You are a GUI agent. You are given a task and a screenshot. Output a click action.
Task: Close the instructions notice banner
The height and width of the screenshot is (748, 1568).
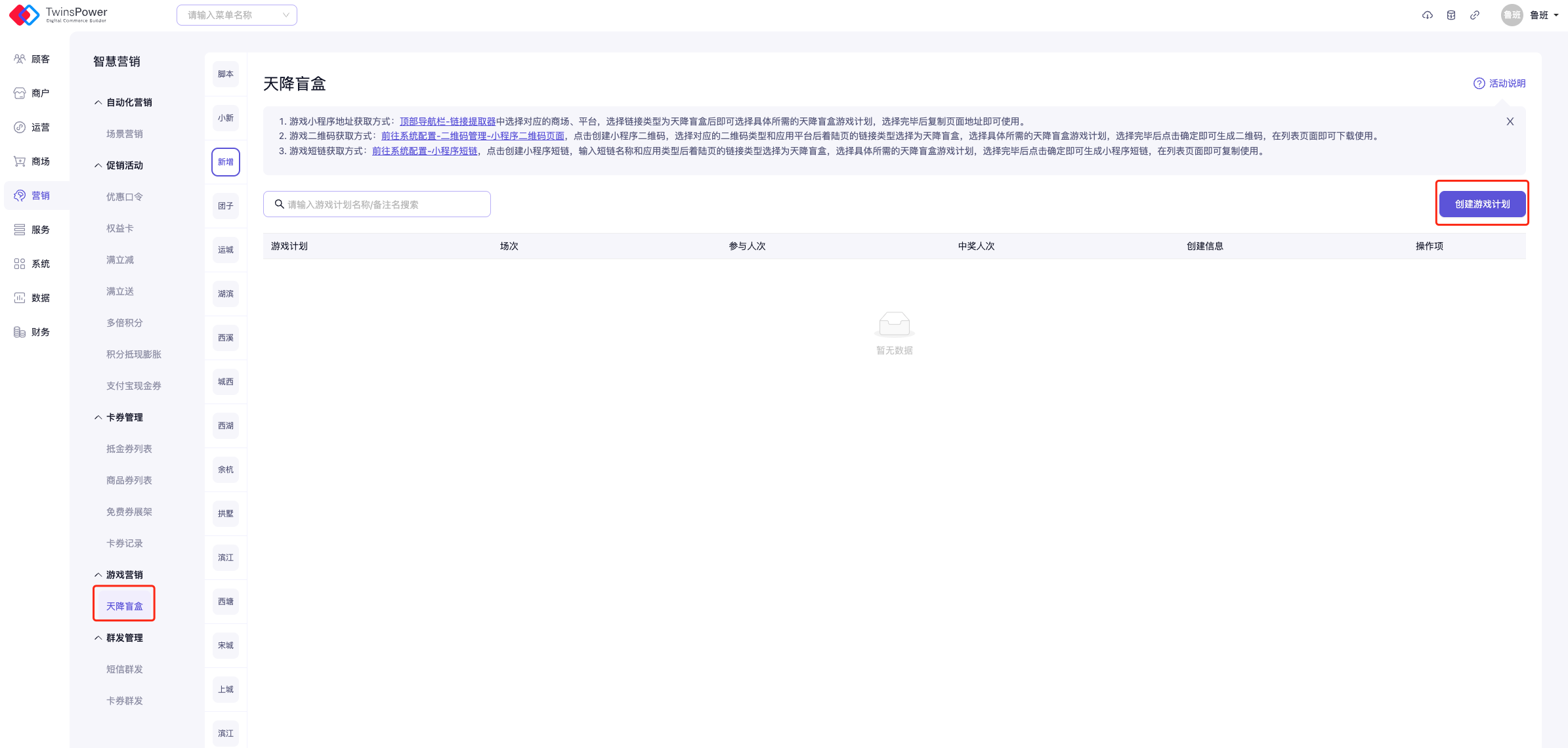pyautogui.click(x=1510, y=121)
